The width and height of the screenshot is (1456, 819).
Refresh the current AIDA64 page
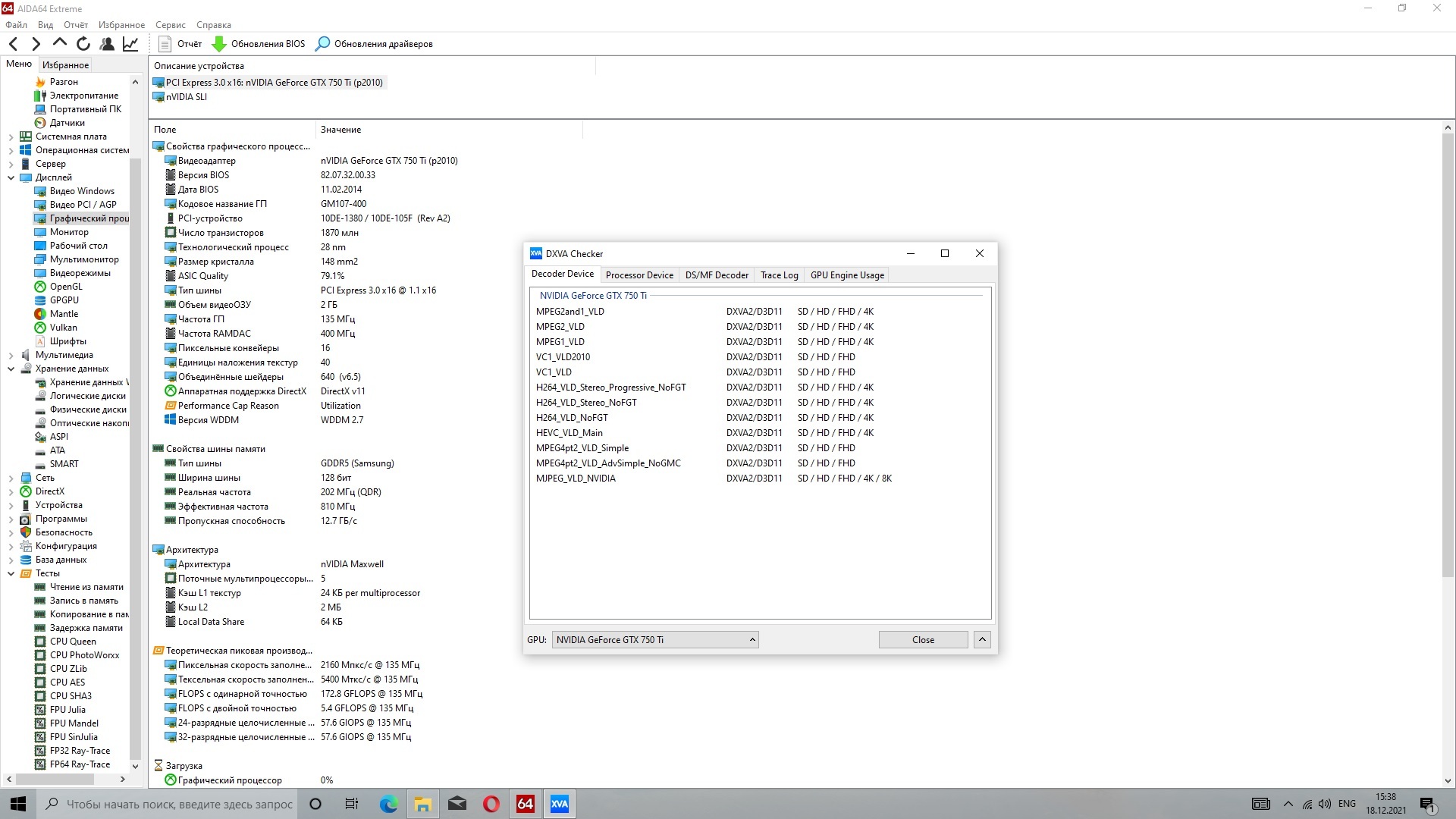point(83,44)
